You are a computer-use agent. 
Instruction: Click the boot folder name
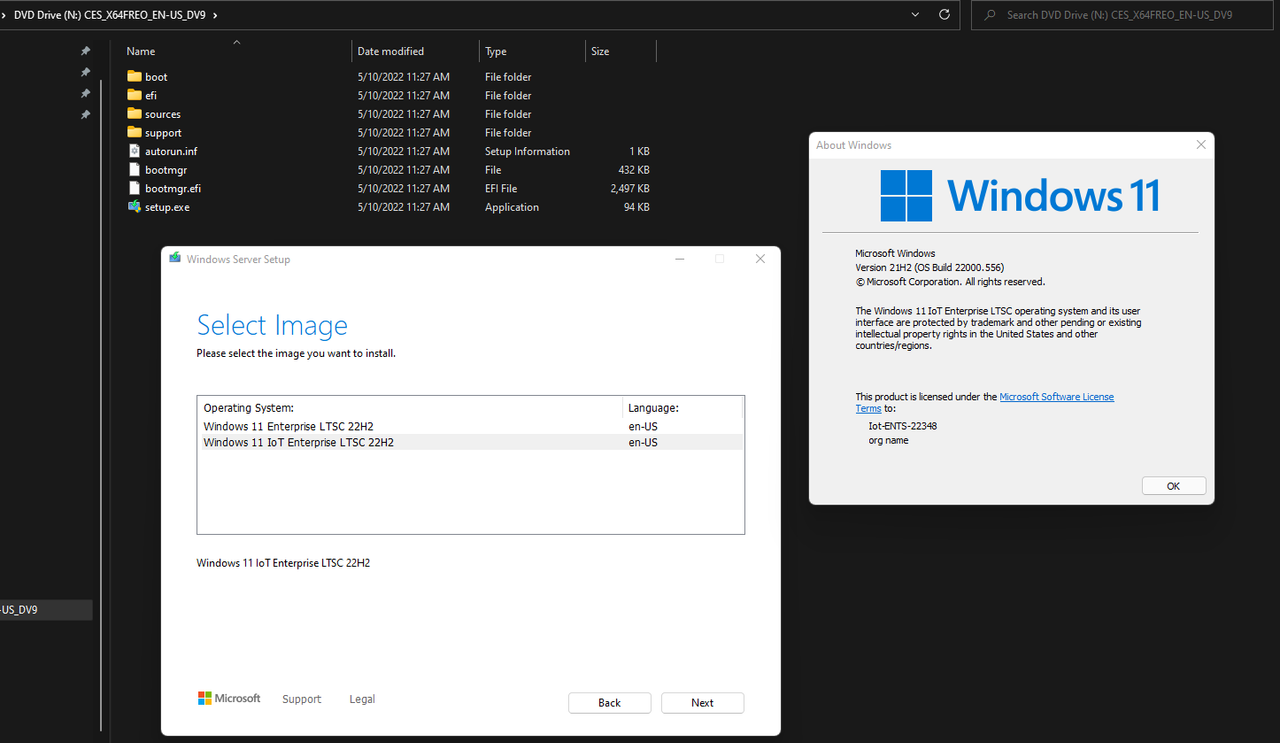[156, 77]
